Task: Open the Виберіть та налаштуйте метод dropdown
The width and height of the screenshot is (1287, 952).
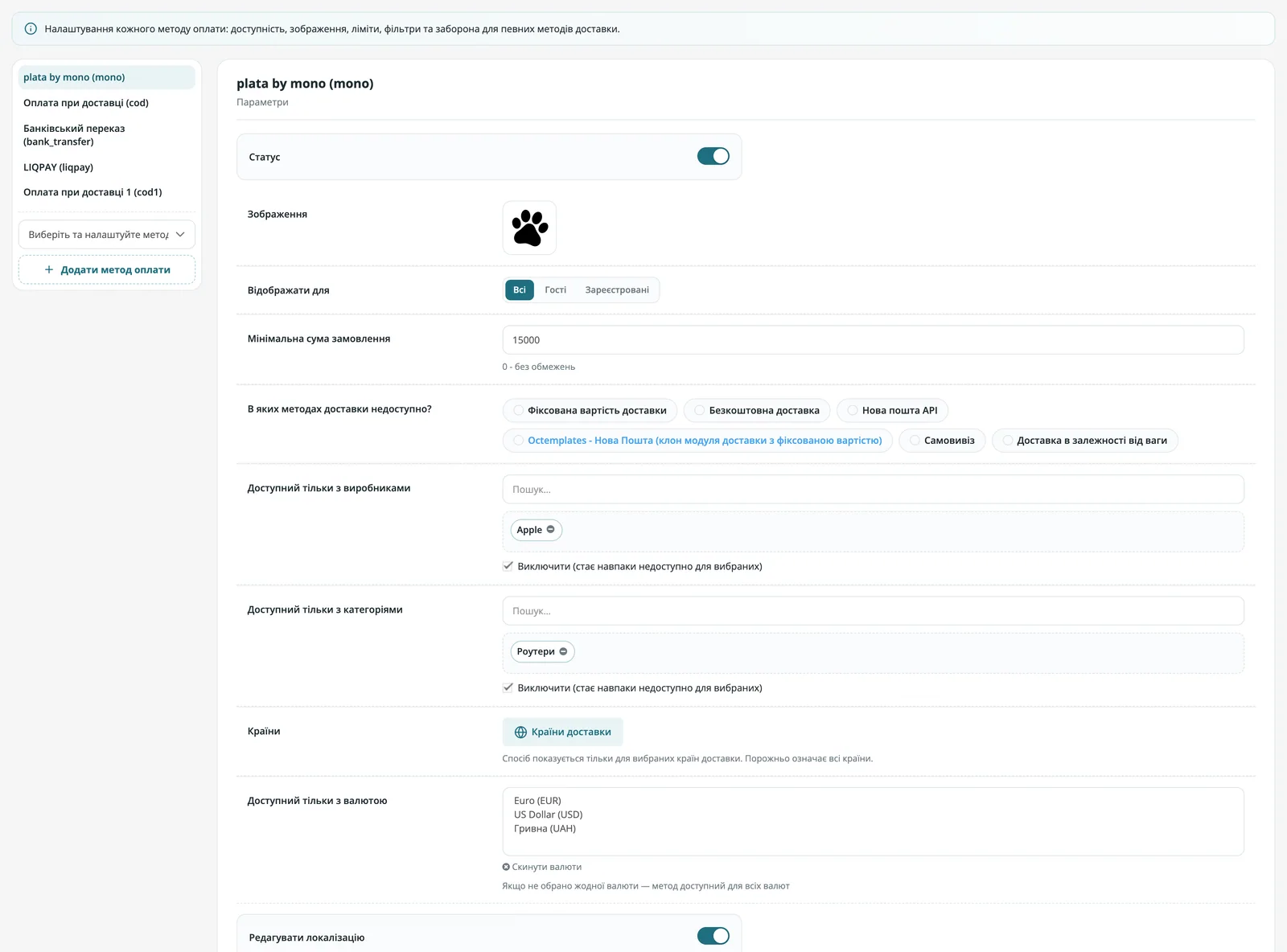Action: coord(107,234)
